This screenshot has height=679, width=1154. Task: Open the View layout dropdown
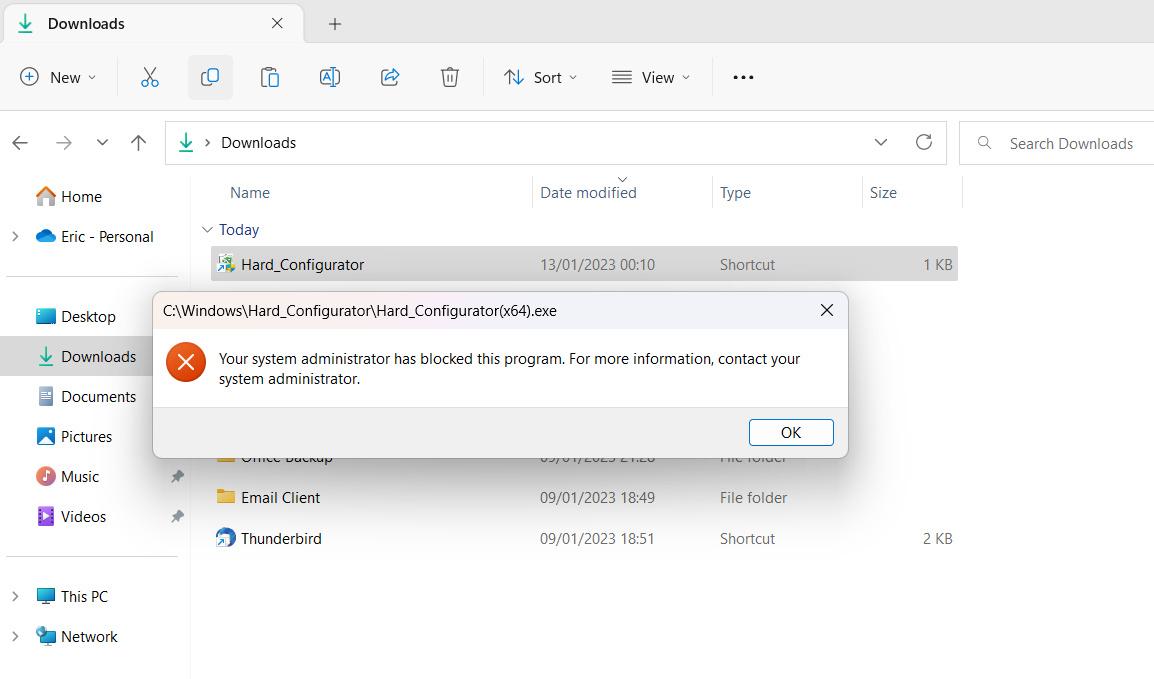tap(651, 77)
